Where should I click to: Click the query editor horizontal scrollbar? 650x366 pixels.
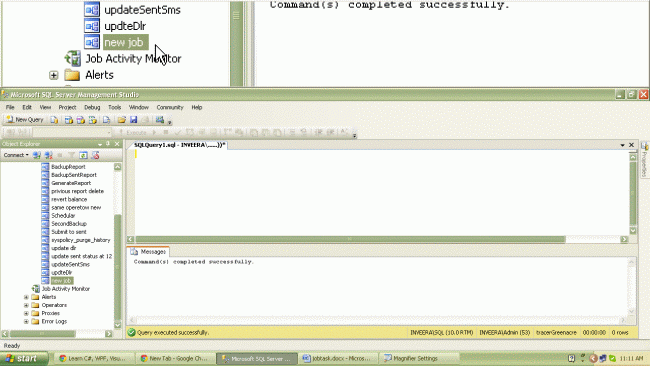(x=350, y=239)
